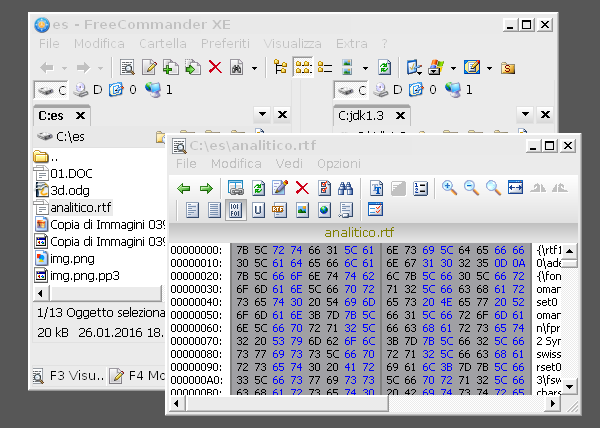Show folder tree icon in FreeCommander toolbar
Viewport: 600px width, 428px height.
280,68
